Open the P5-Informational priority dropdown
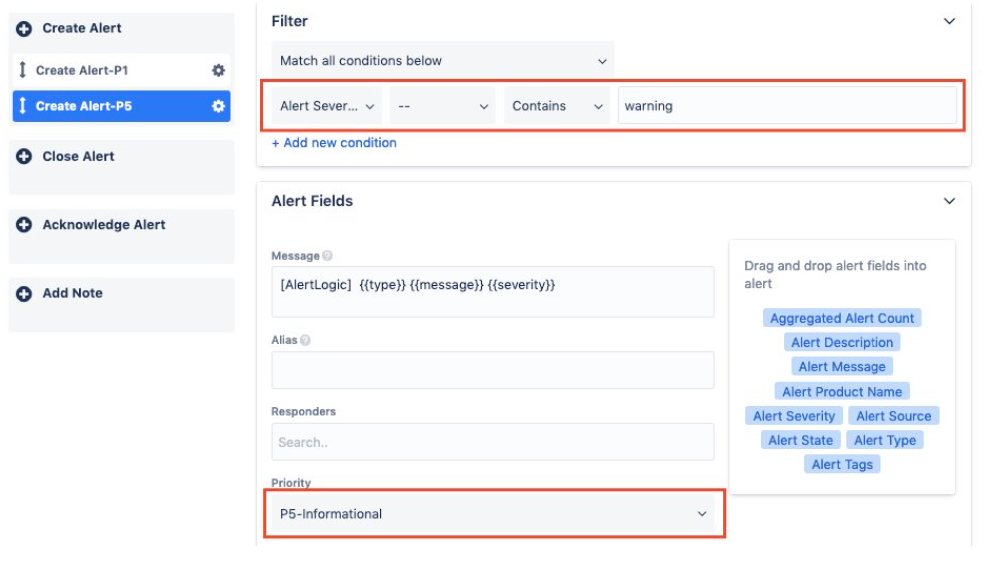984x576 pixels. pyautogui.click(x=494, y=514)
